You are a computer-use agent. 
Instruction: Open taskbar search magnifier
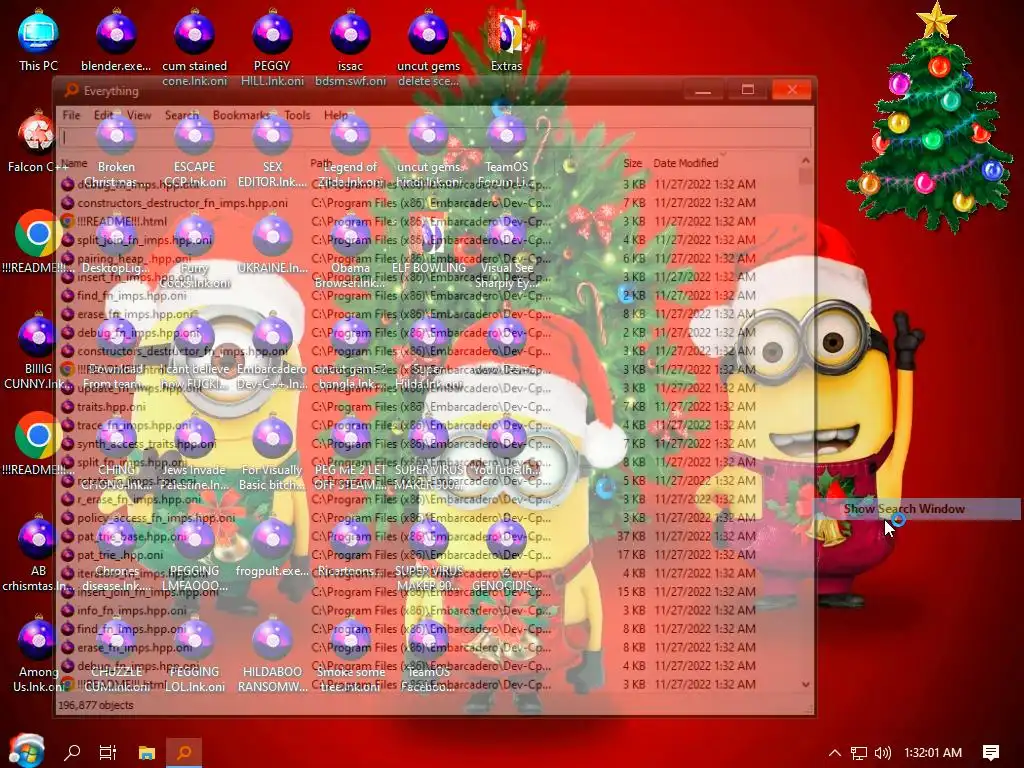[x=72, y=752]
